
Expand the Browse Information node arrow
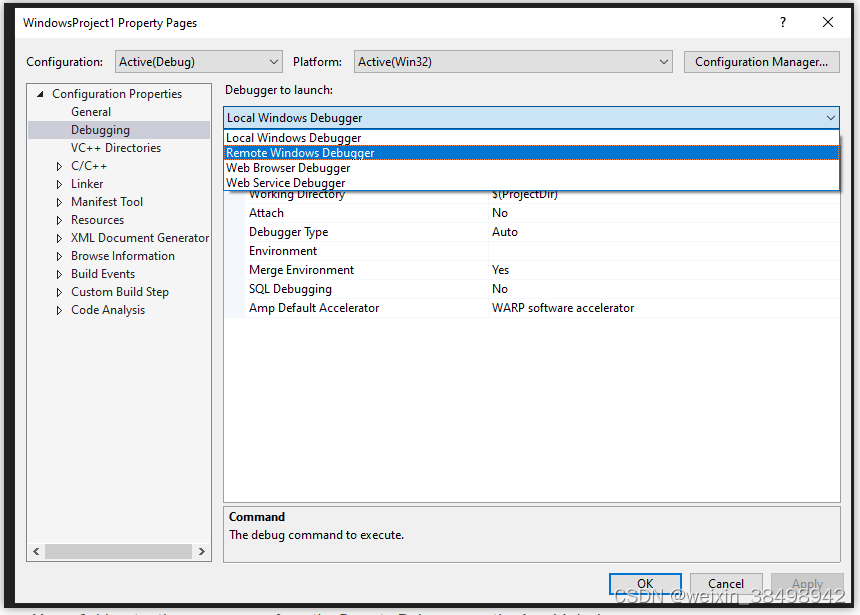[x=59, y=256]
